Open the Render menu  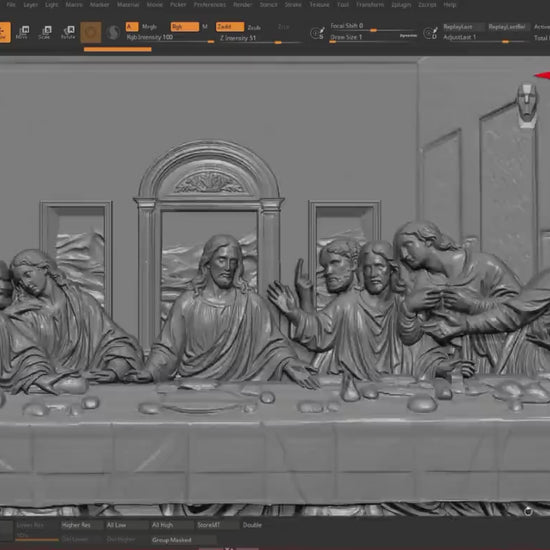[x=243, y=5]
